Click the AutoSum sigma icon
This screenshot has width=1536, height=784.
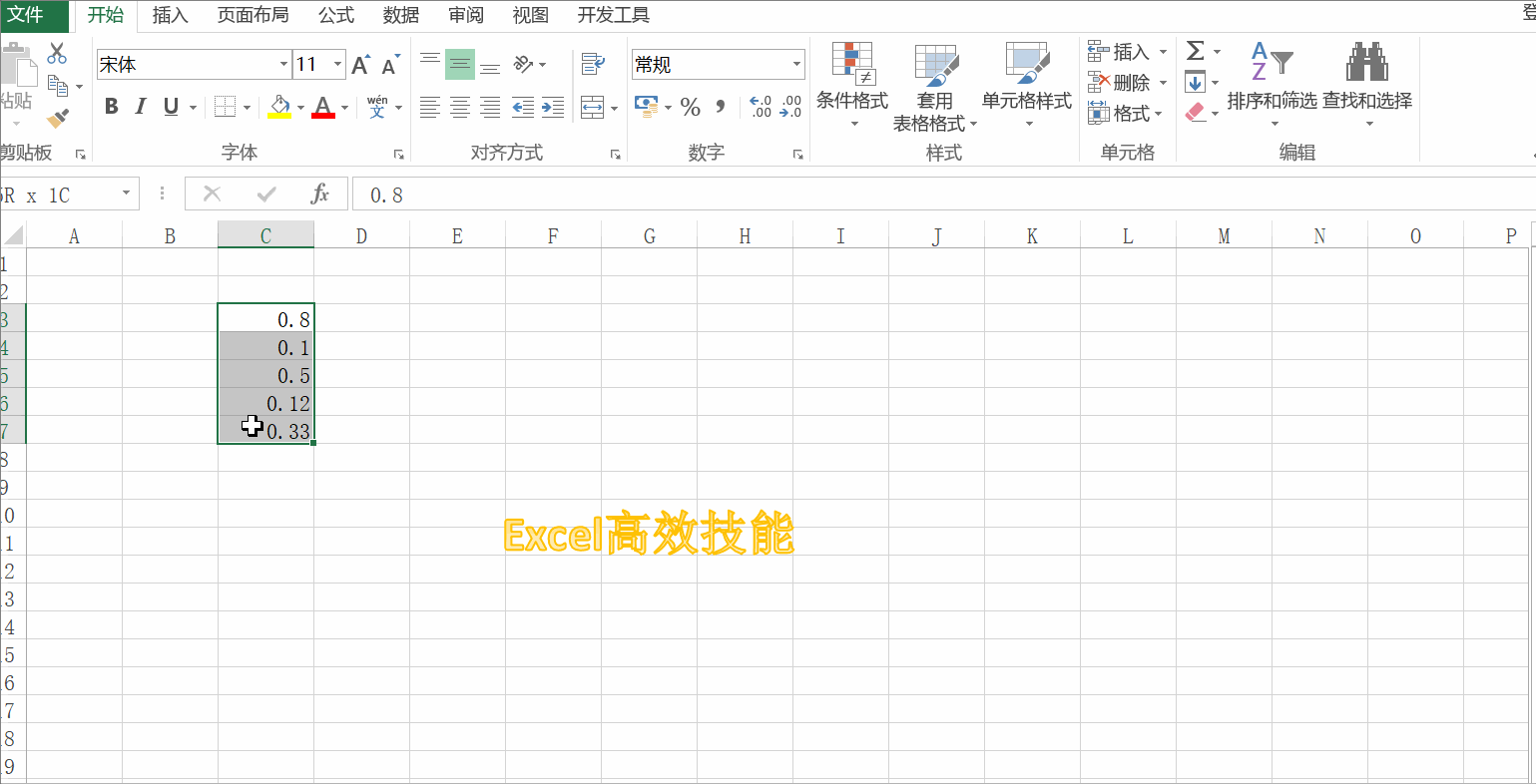pyautogui.click(x=1195, y=51)
